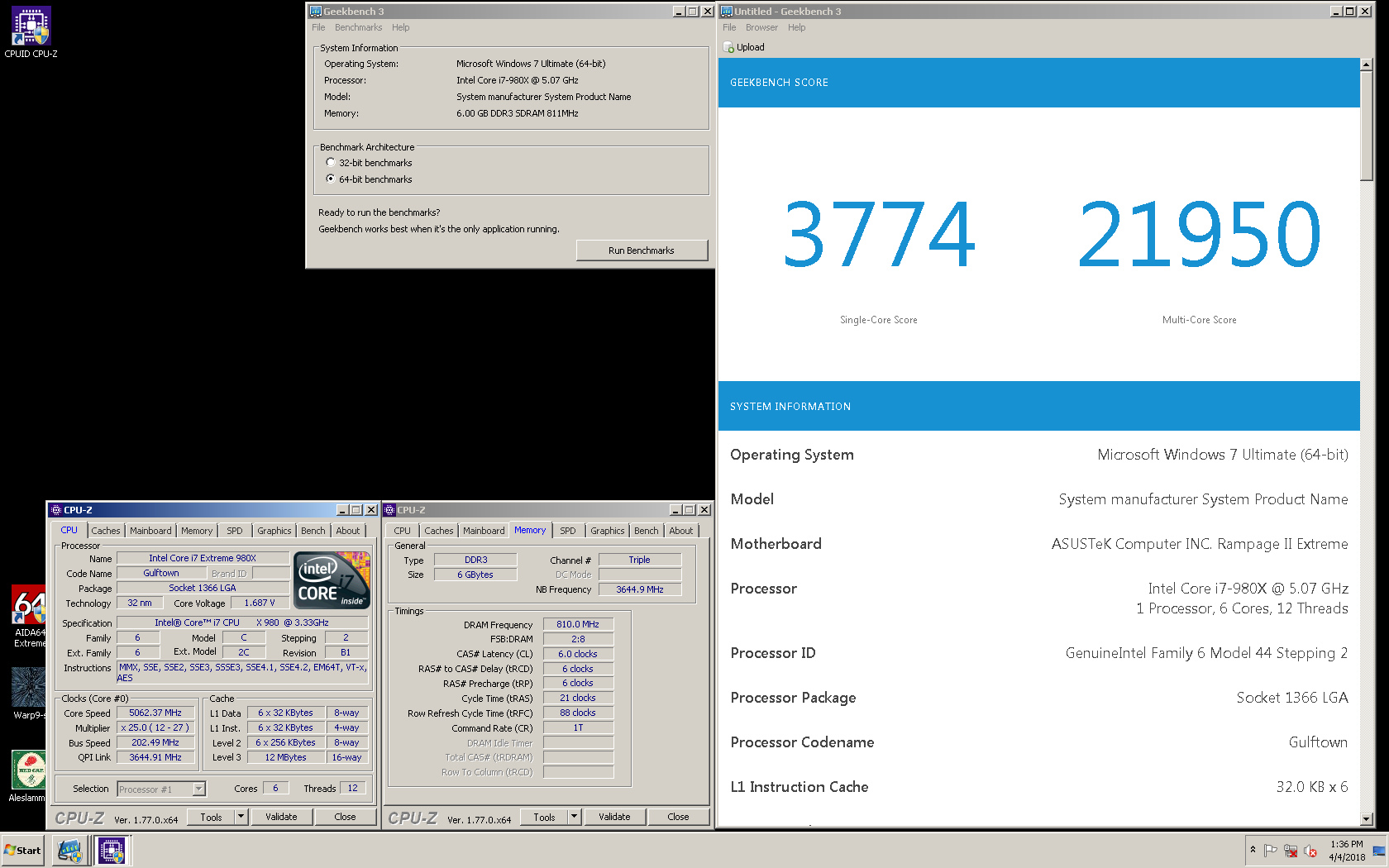Switch to Caches tab in left CPU-Z
This screenshot has height=868, width=1389.
tap(106, 531)
